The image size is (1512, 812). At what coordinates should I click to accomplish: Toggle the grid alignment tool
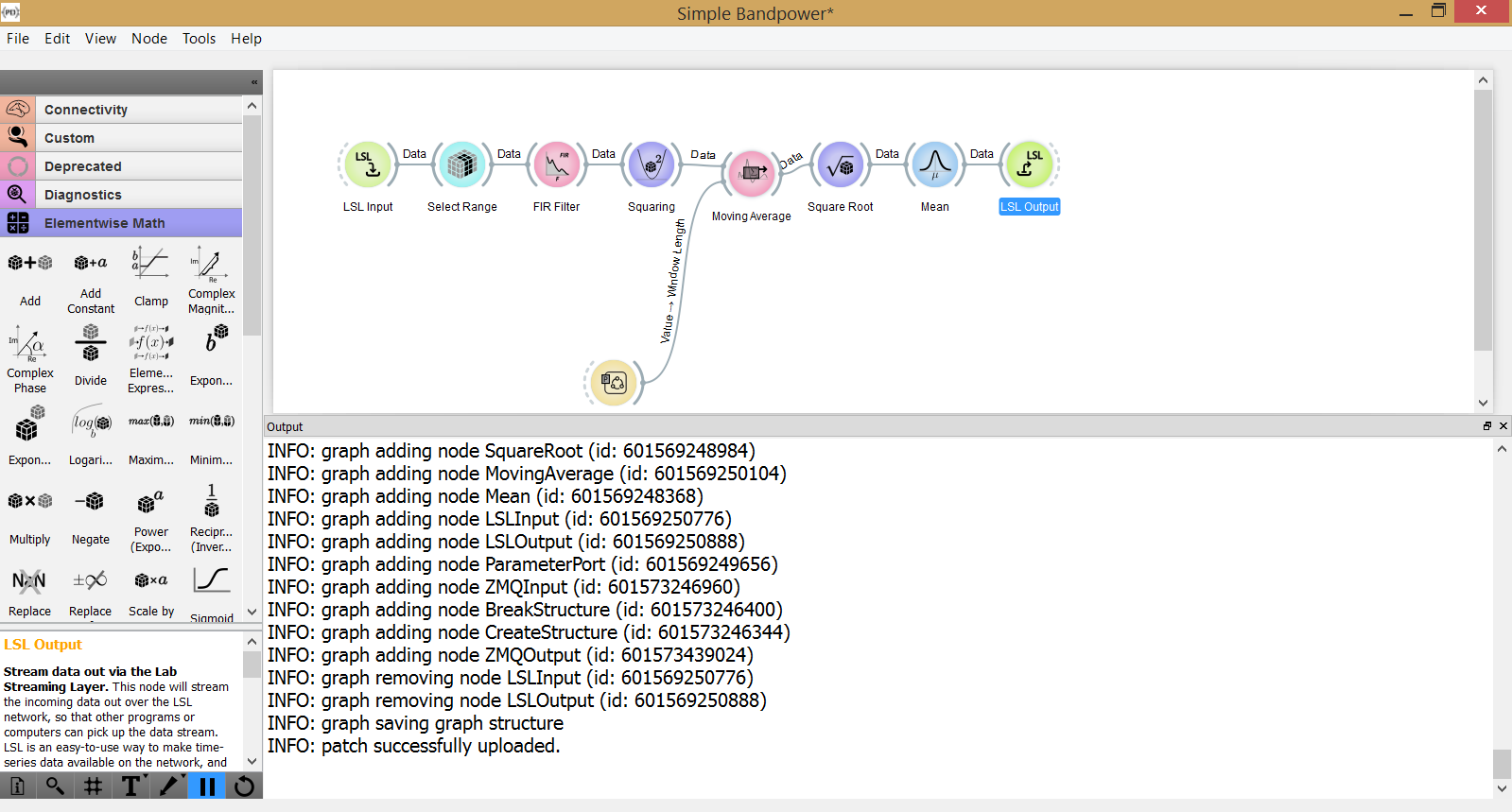[93, 786]
